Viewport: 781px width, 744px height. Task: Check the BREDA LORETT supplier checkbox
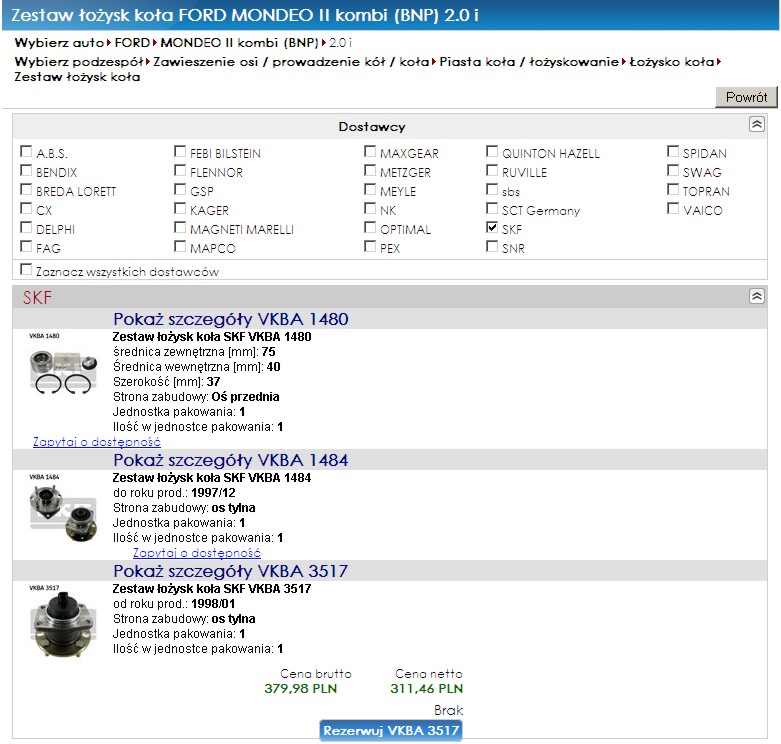coord(26,189)
